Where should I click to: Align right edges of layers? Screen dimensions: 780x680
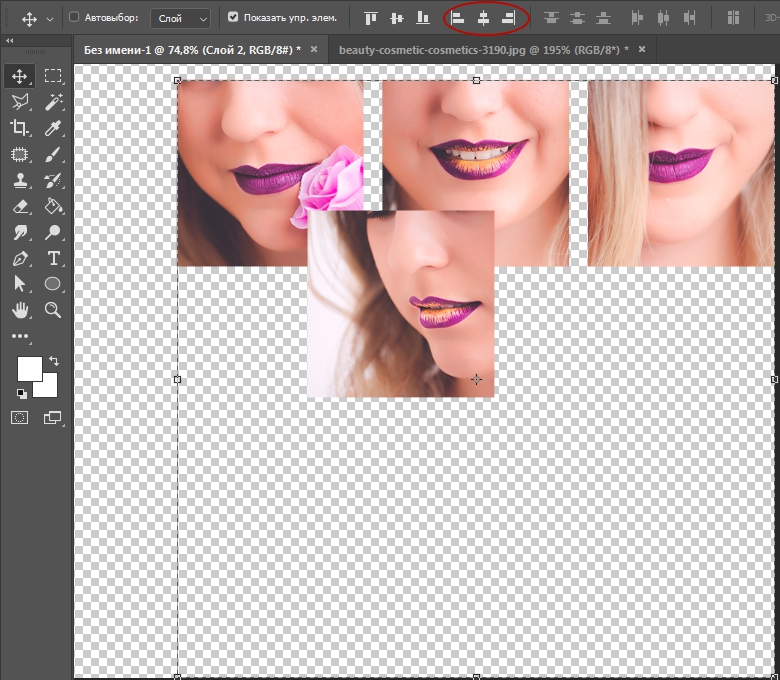[x=508, y=18]
